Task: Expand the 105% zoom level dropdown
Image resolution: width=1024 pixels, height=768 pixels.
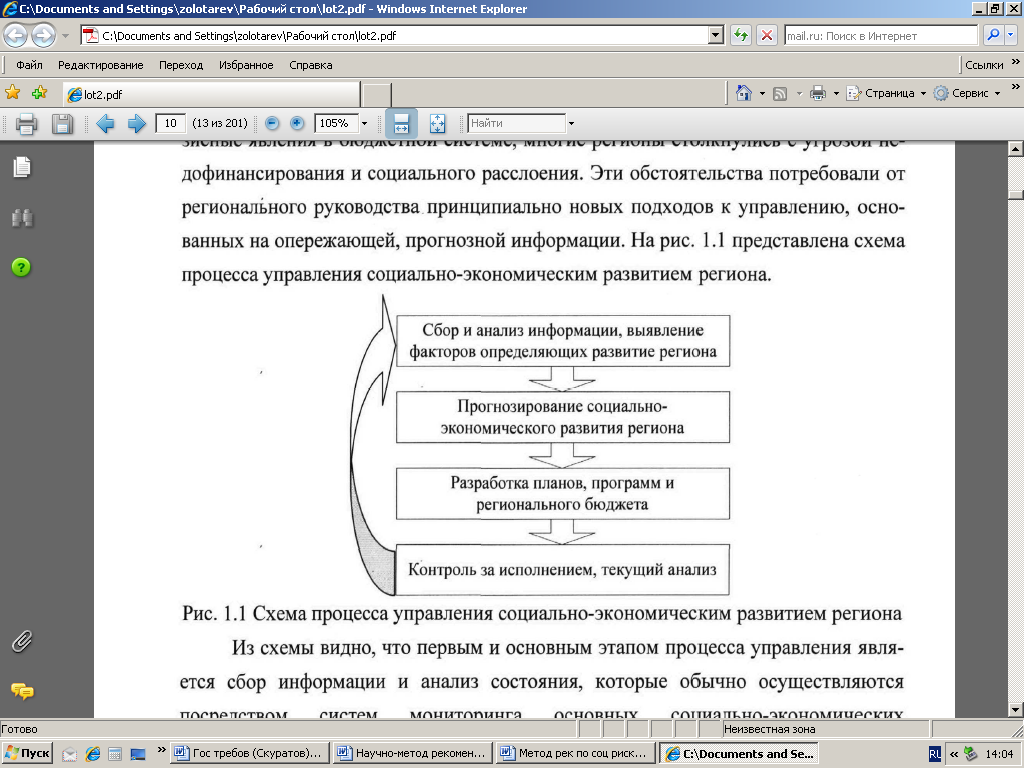Action: (x=364, y=123)
